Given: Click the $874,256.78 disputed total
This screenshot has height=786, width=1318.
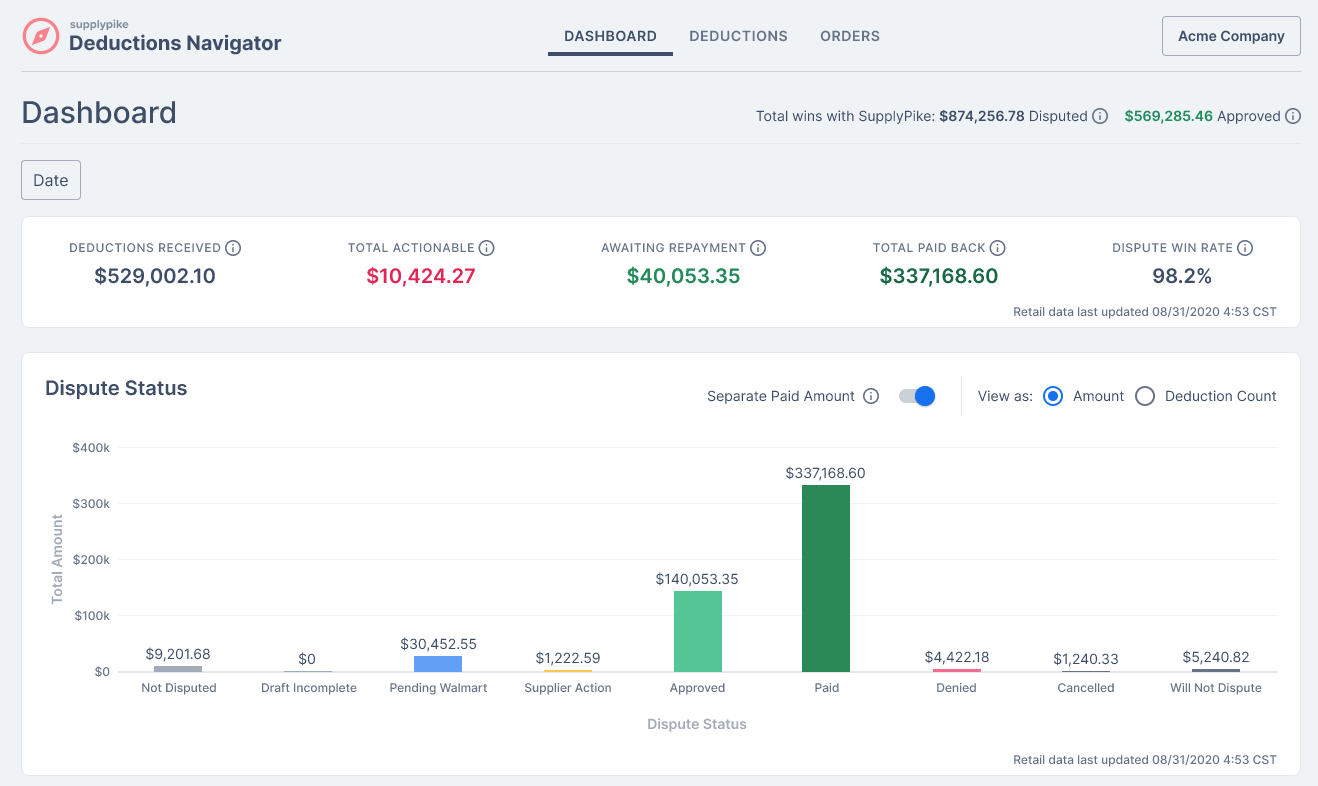Looking at the screenshot, I should tap(982, 116).
